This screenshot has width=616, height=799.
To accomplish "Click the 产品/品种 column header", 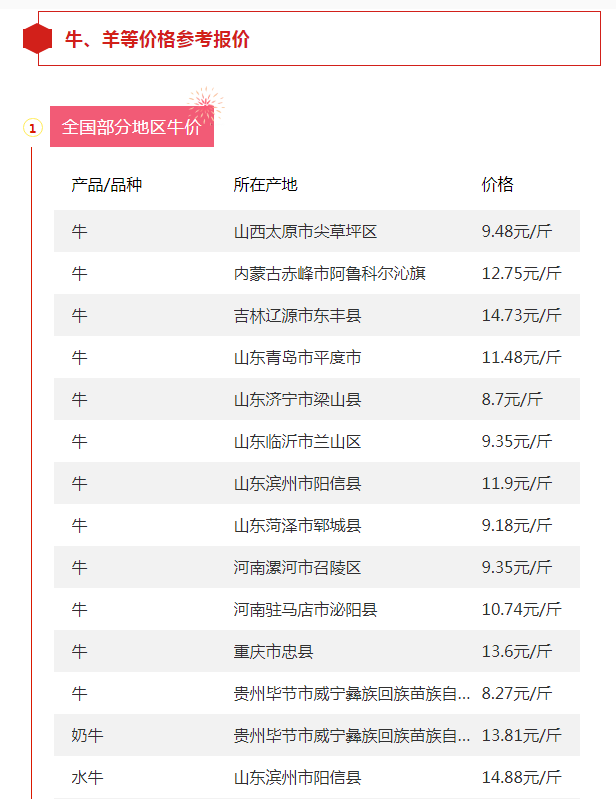I will [x=106, y=185].
